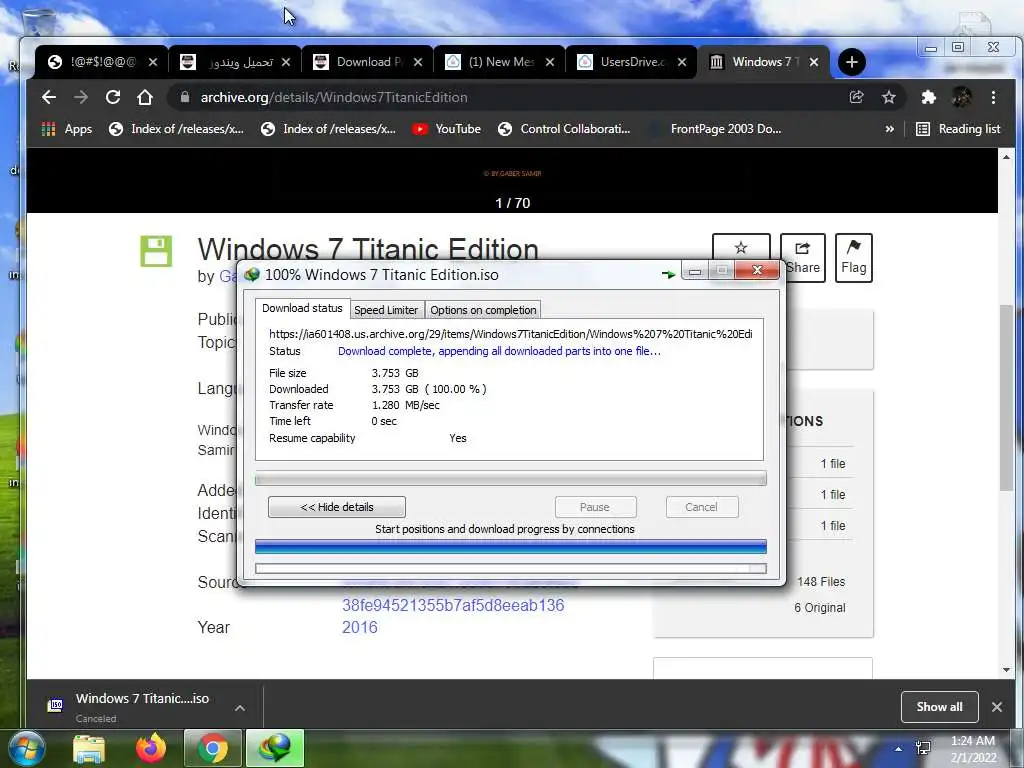
Task: Click the share page icon in address bar
Action: click(856, 97)
